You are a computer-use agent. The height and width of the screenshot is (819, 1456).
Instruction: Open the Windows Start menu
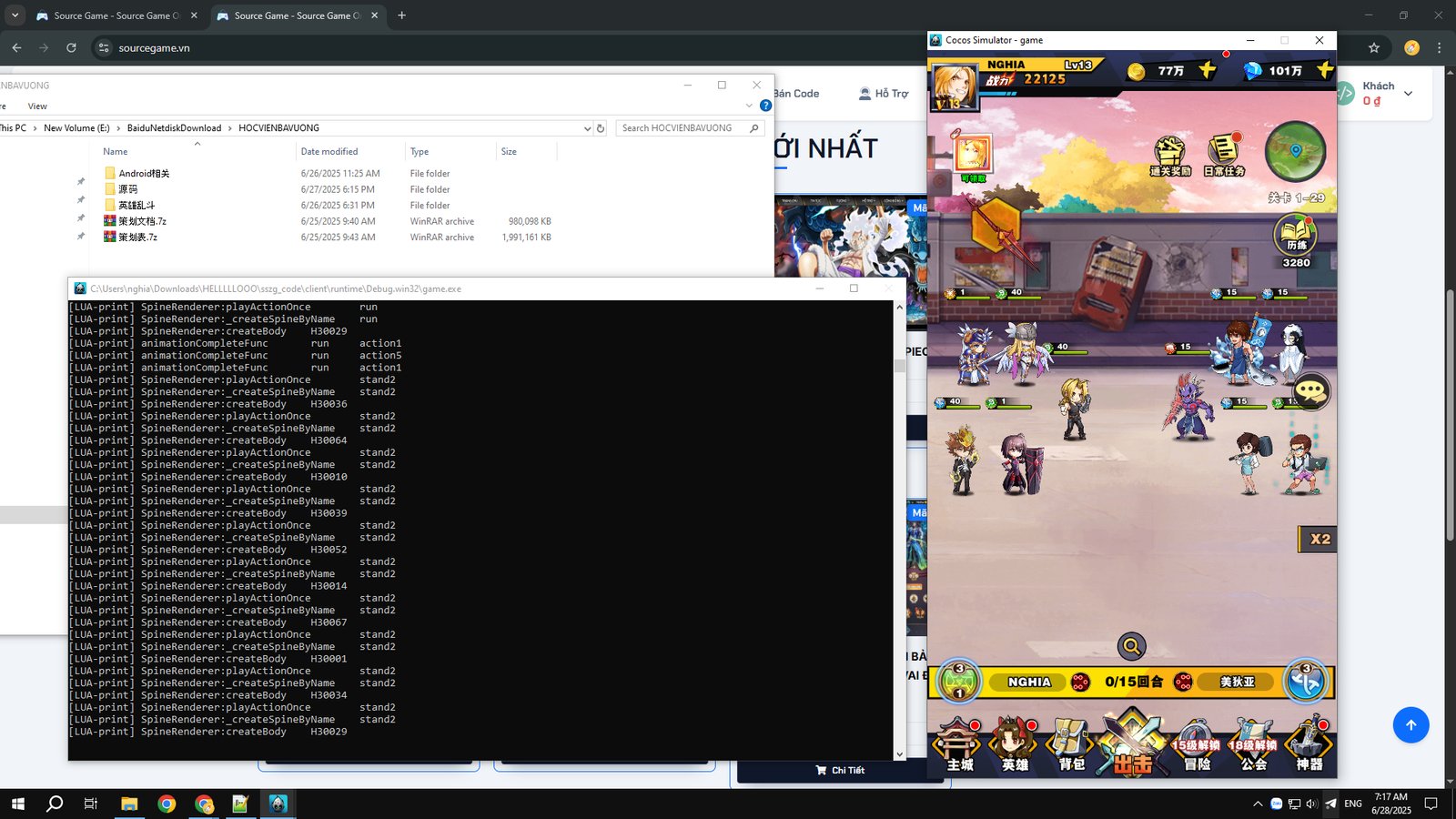click(17, 804)
